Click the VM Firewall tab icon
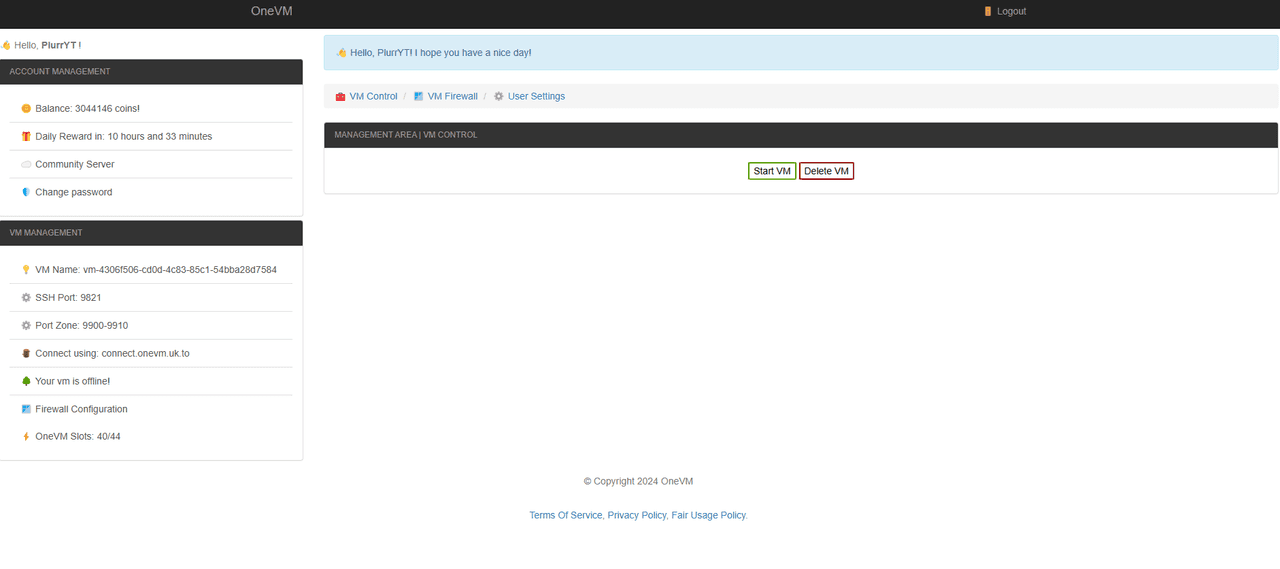 [x=419, y=97]
